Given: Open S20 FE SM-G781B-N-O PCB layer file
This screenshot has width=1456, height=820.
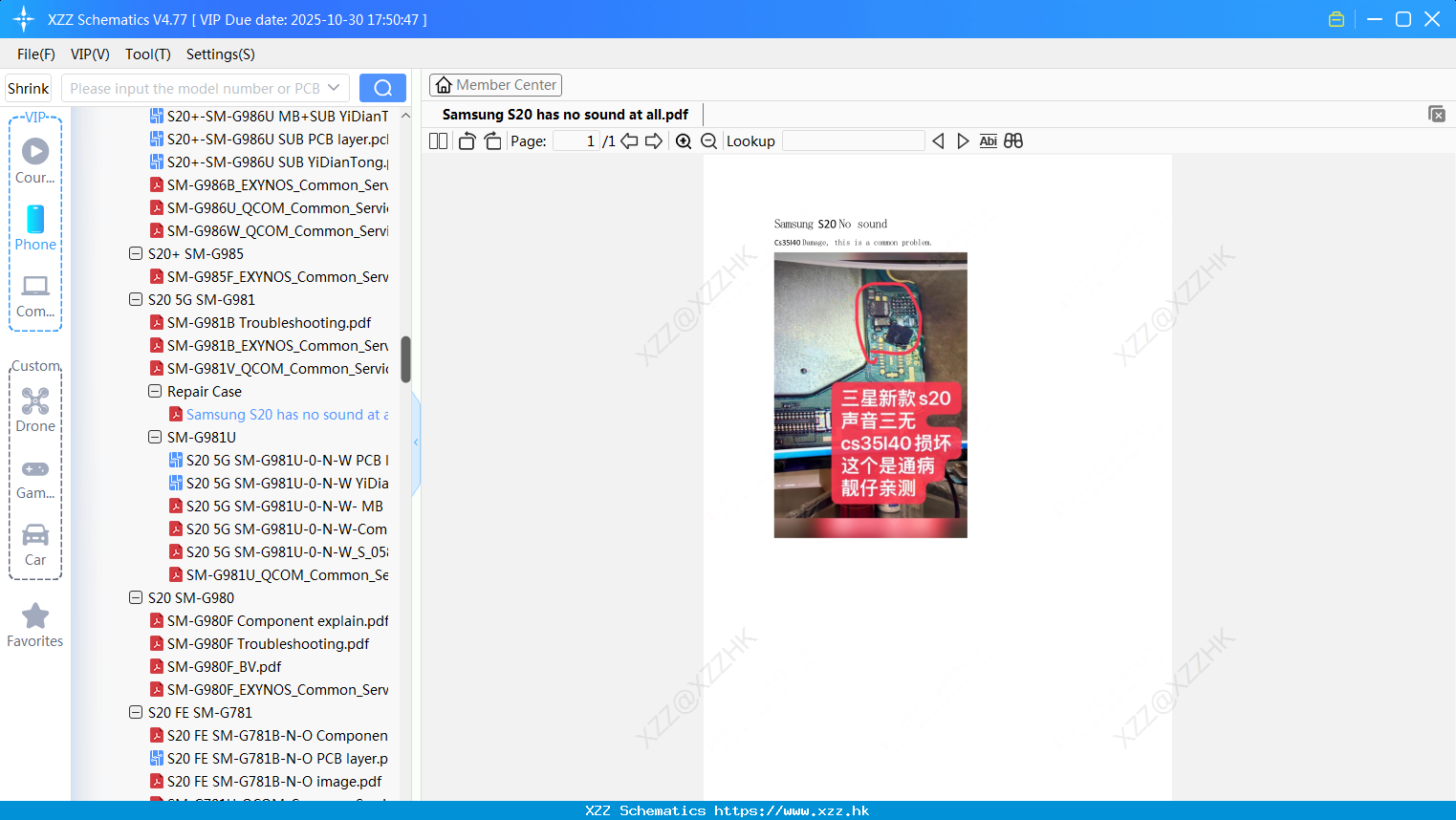Looking at the screenshot, I should (269, 759).
